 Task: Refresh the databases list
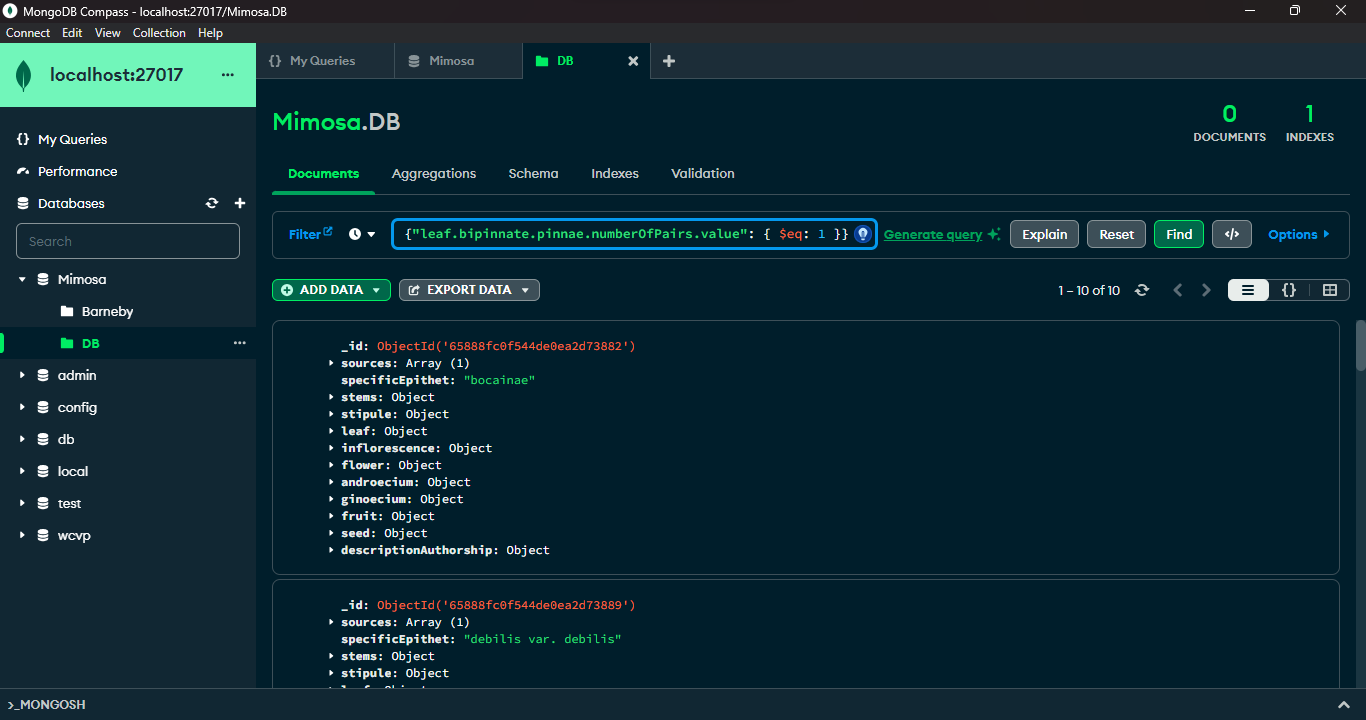coord(212,203)
